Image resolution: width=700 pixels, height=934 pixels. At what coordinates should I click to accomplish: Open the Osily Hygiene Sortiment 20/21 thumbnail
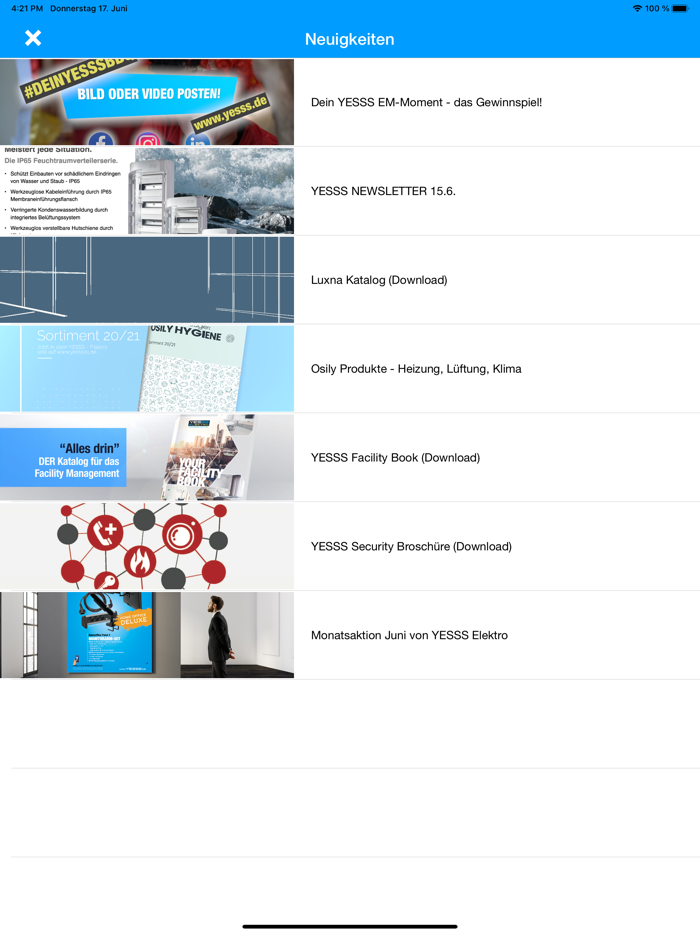click(x=147, y=368)
